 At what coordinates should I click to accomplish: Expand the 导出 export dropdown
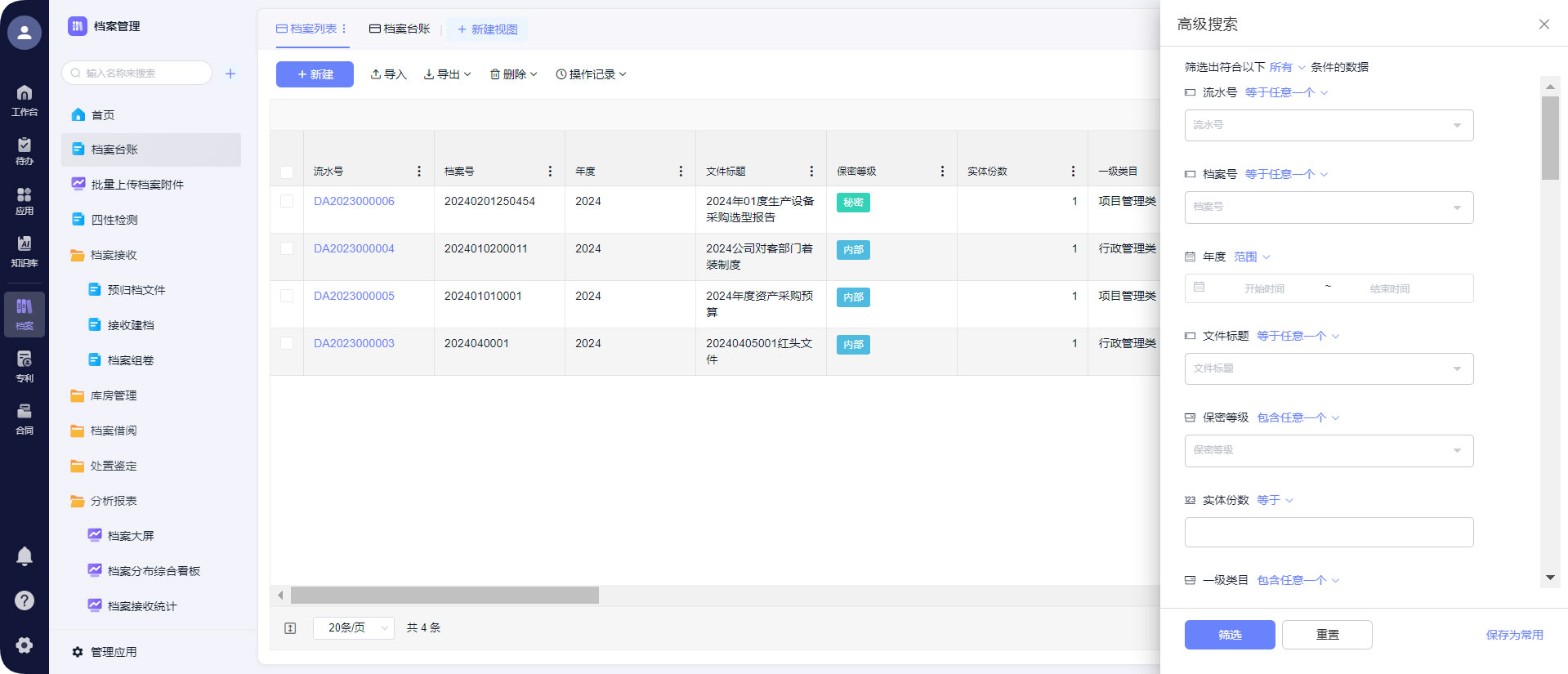point(447,74)
